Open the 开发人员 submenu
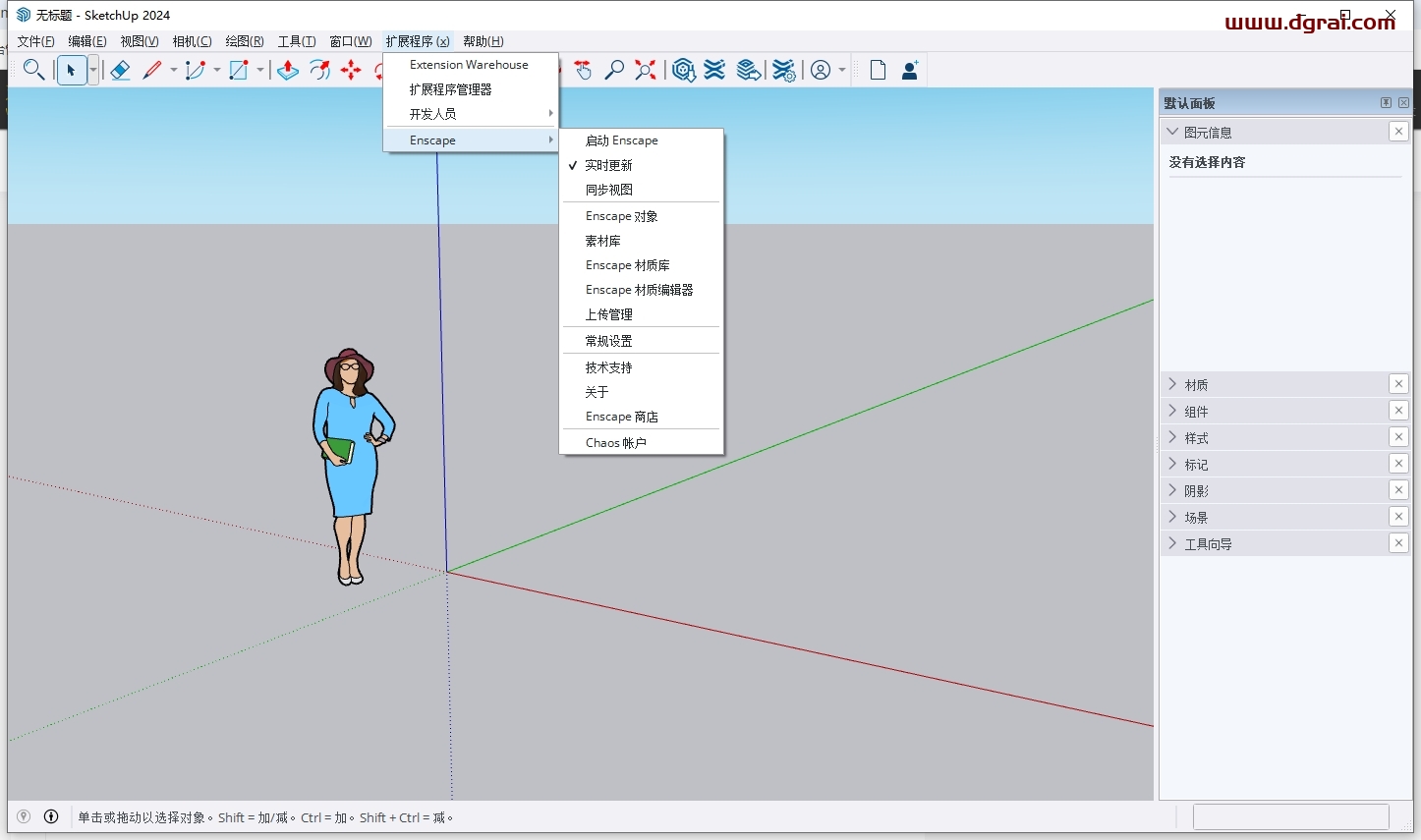Screen dimensions: 1421x840 coord(471,114)
